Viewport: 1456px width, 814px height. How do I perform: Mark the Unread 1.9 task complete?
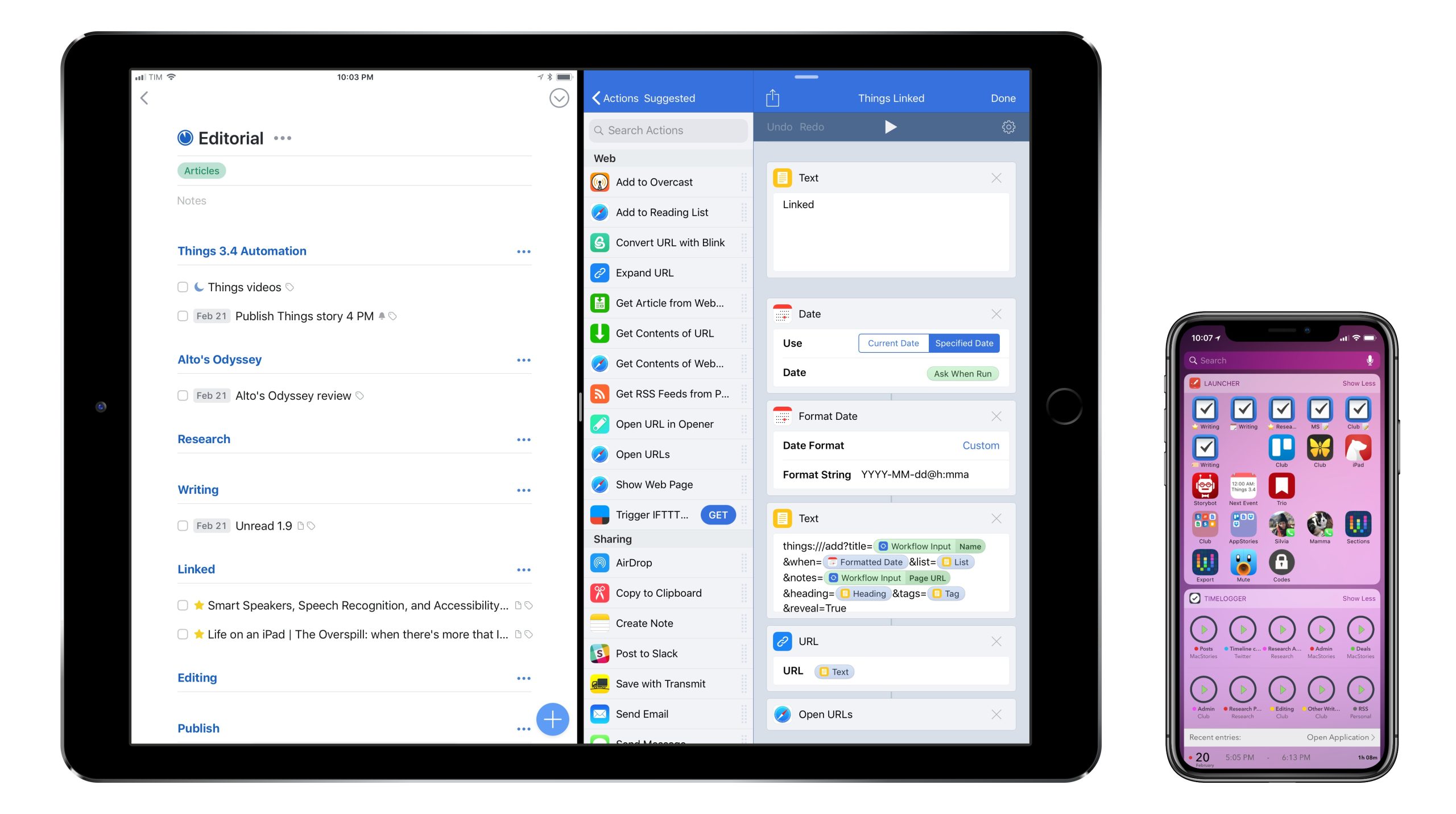point(183,526)
